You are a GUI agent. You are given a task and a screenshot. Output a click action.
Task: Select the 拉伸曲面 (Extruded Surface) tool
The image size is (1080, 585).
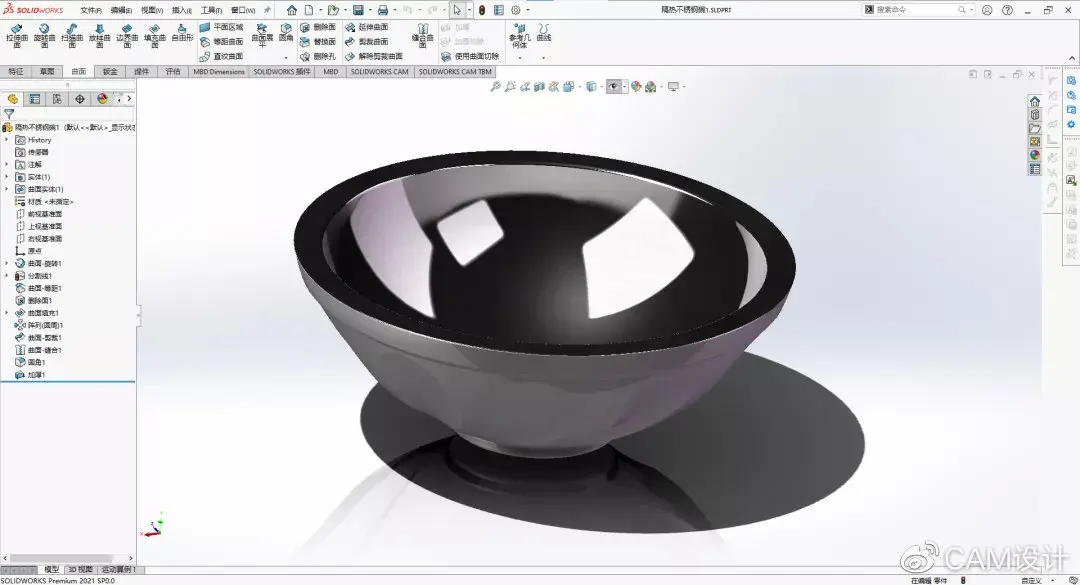(x=17, y=35)
